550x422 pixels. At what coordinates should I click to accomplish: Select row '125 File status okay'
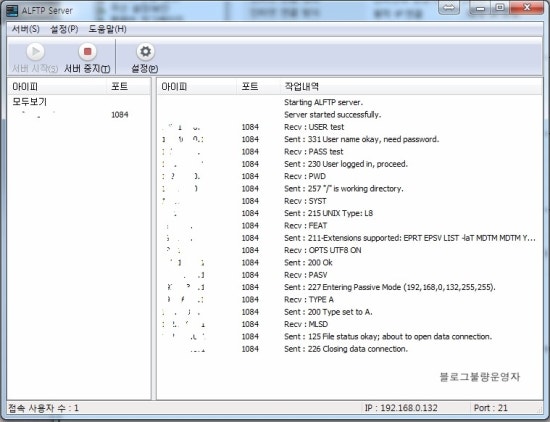(349, 336)
